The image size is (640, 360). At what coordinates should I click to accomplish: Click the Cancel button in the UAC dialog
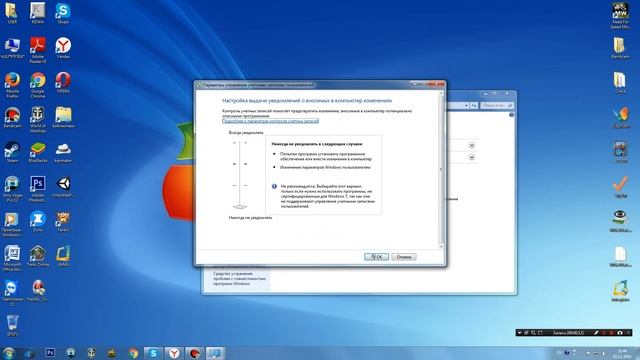click(404, 257)
